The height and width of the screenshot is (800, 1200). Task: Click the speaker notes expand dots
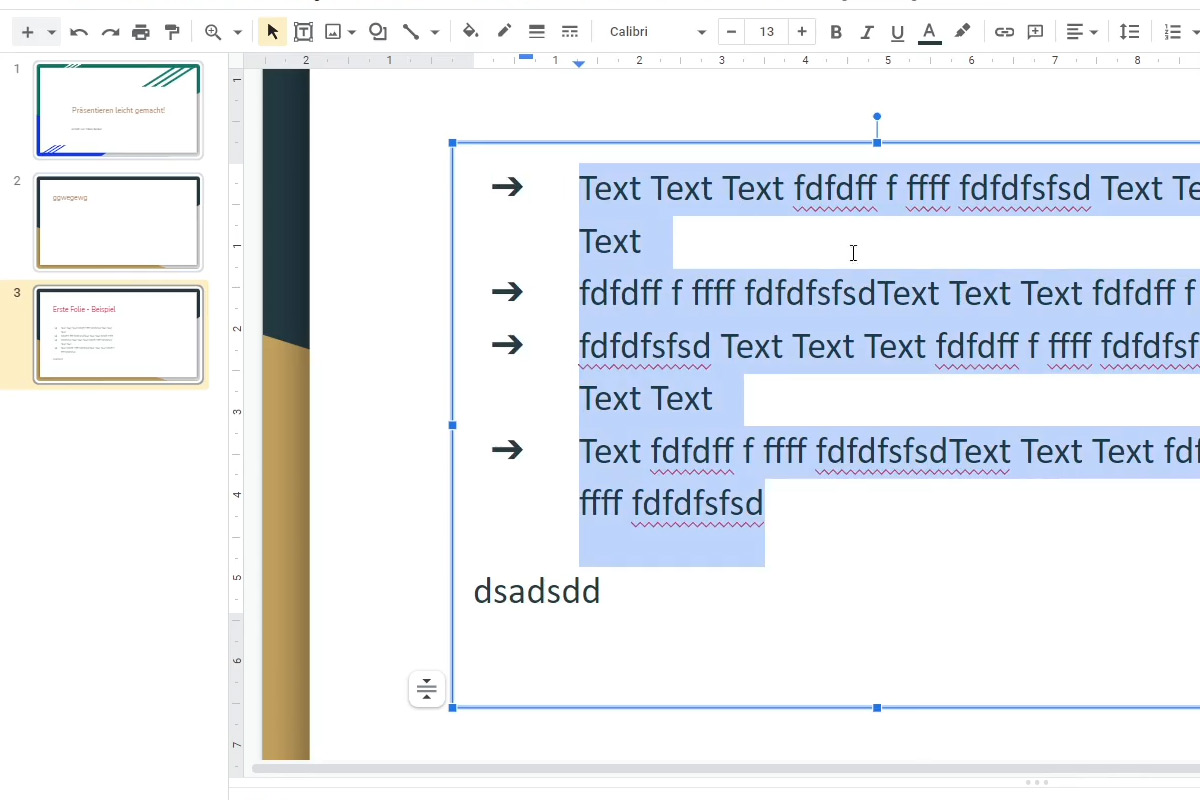[x=1037, y=782]
